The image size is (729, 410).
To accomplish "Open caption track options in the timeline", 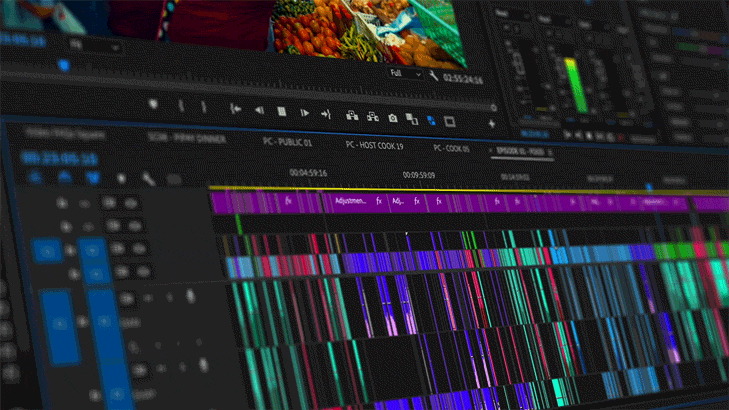I will pos(173,180).
